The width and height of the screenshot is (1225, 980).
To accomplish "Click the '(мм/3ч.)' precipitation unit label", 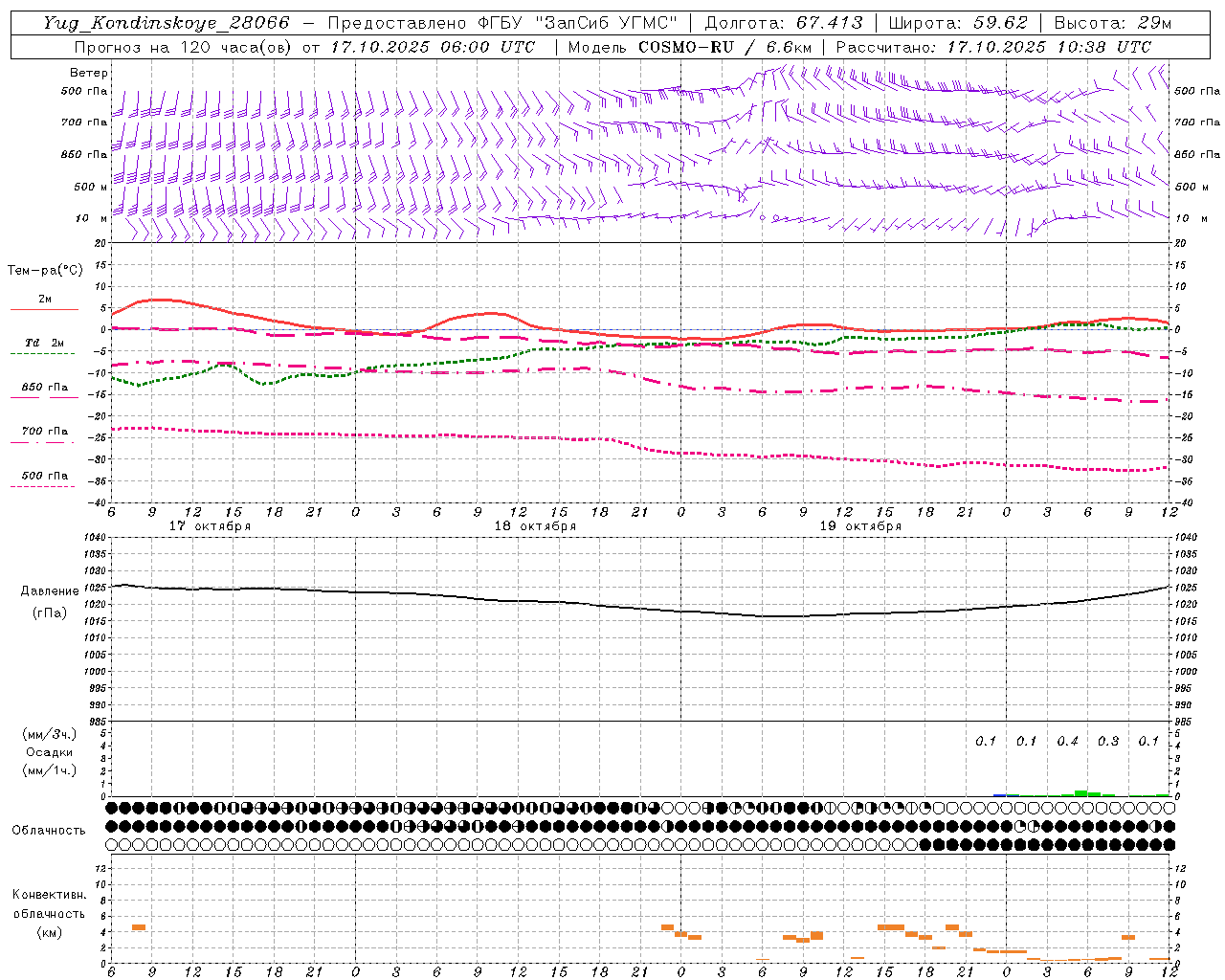I will 50,734.
